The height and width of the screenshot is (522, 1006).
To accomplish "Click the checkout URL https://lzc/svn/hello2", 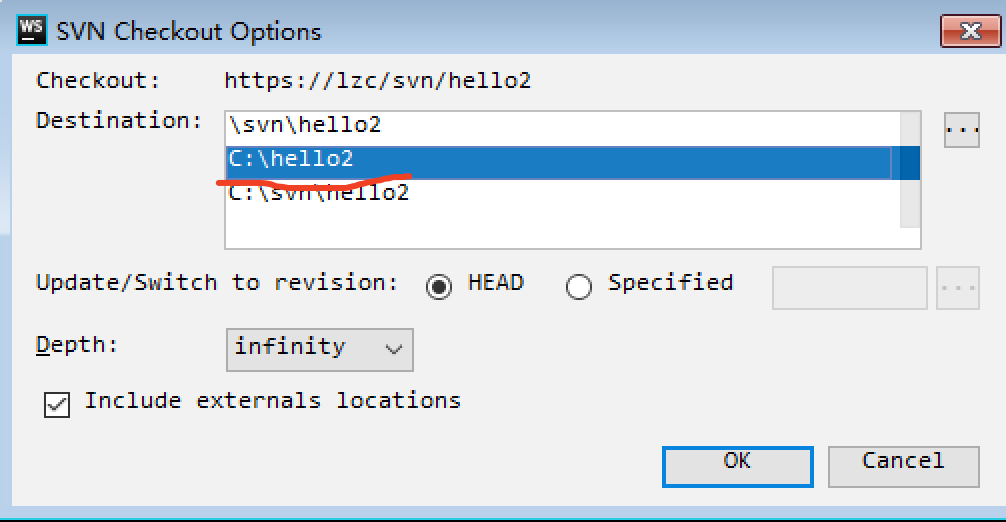I will pyautogui.click(x=377, y=81).
